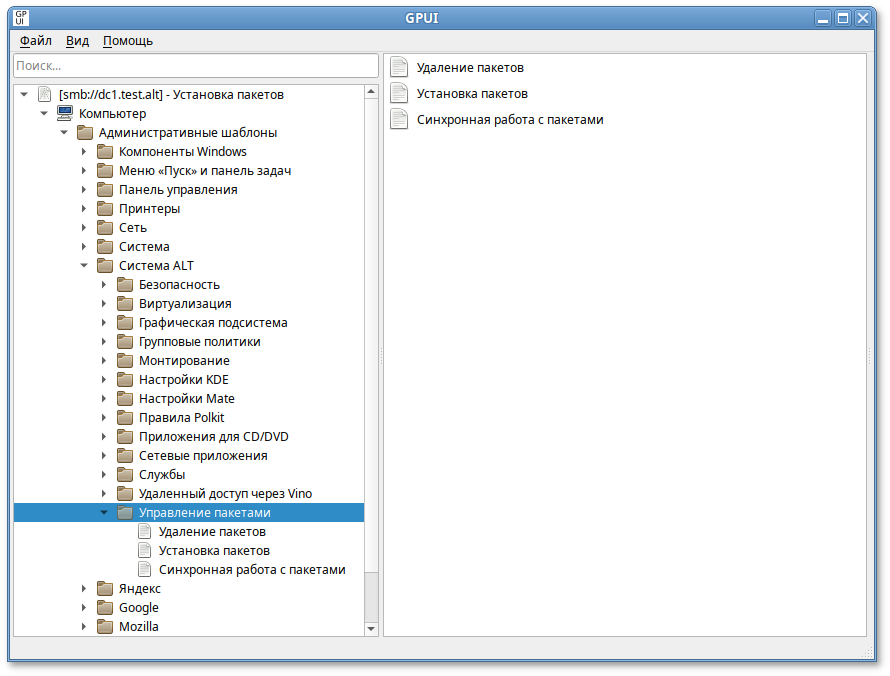This screenshot has width=890, height=676.
Task: Click the GPUI app icon in title bar
Action: [21, 17]
